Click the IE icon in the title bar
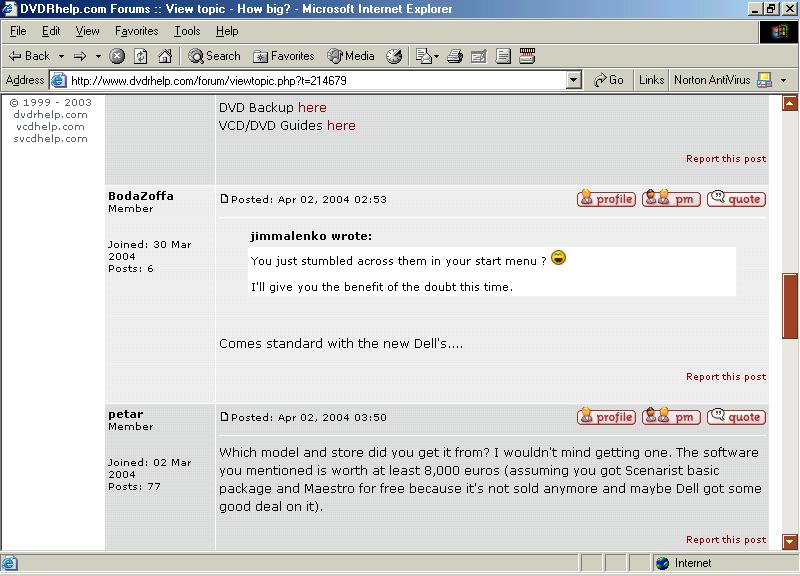800x576 pixels. click(10, 9)
